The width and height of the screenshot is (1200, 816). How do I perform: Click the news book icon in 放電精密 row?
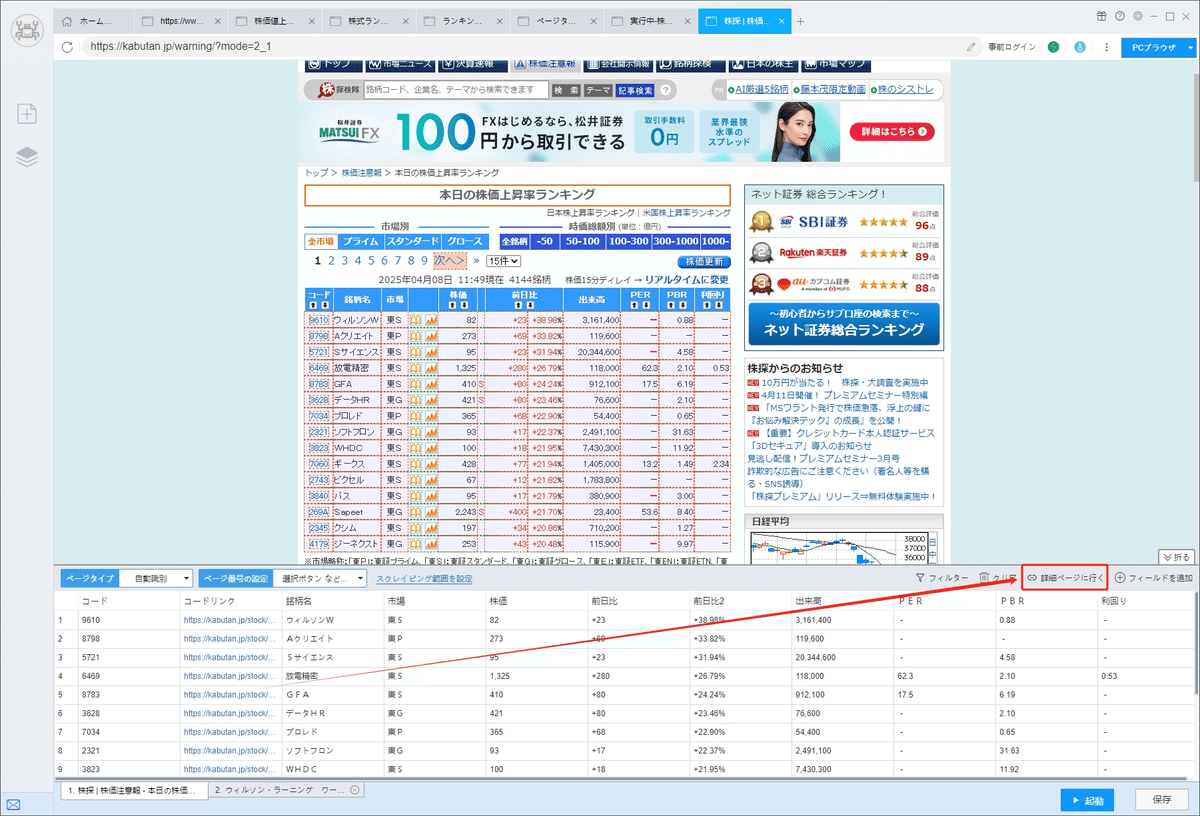416,368
